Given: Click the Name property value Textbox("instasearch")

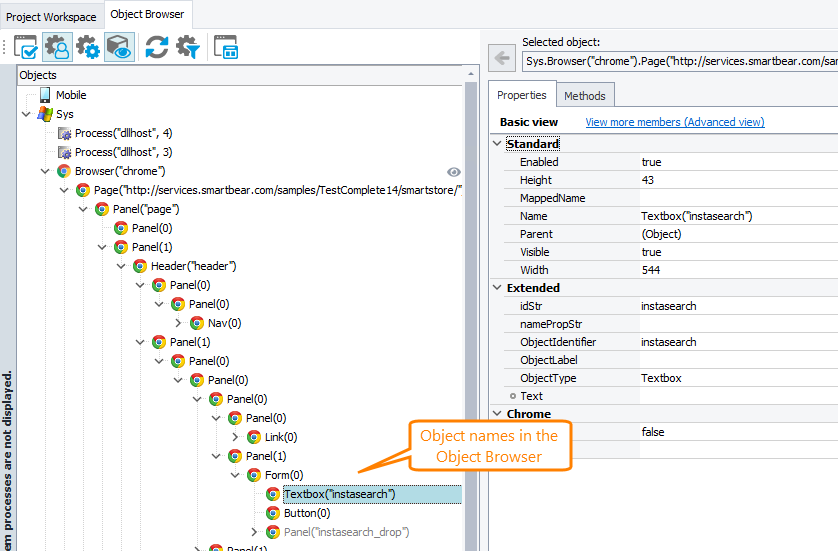Looking at the screenshot, I should click(x=696, y=216).
